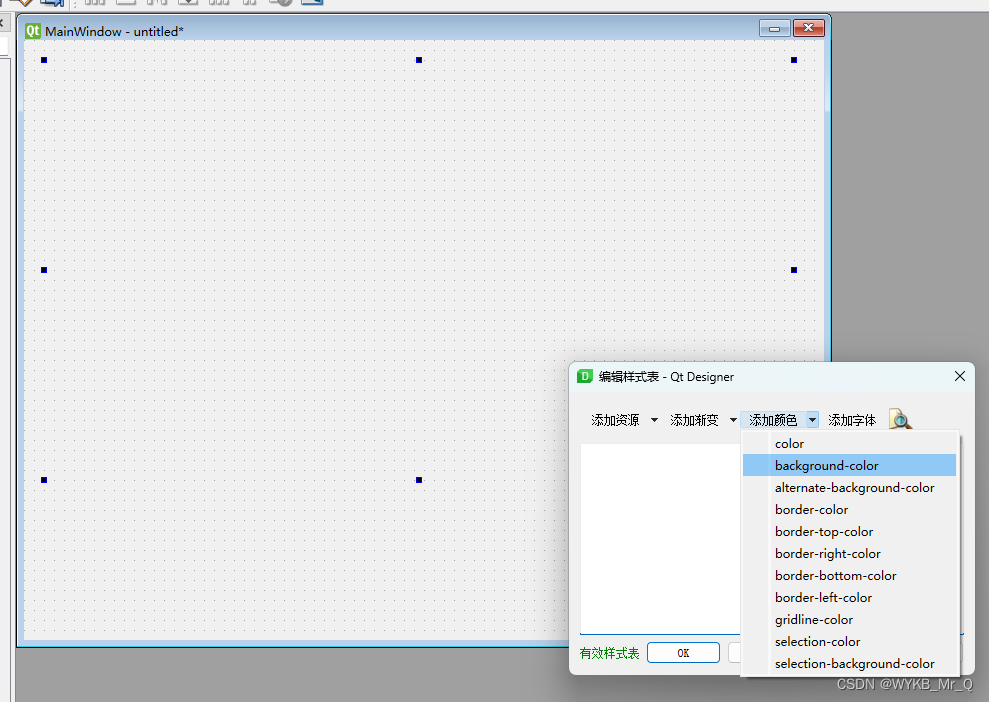The image size is (989, 702).
Task: Select 'background-color' menu entry
Action: 849,465
